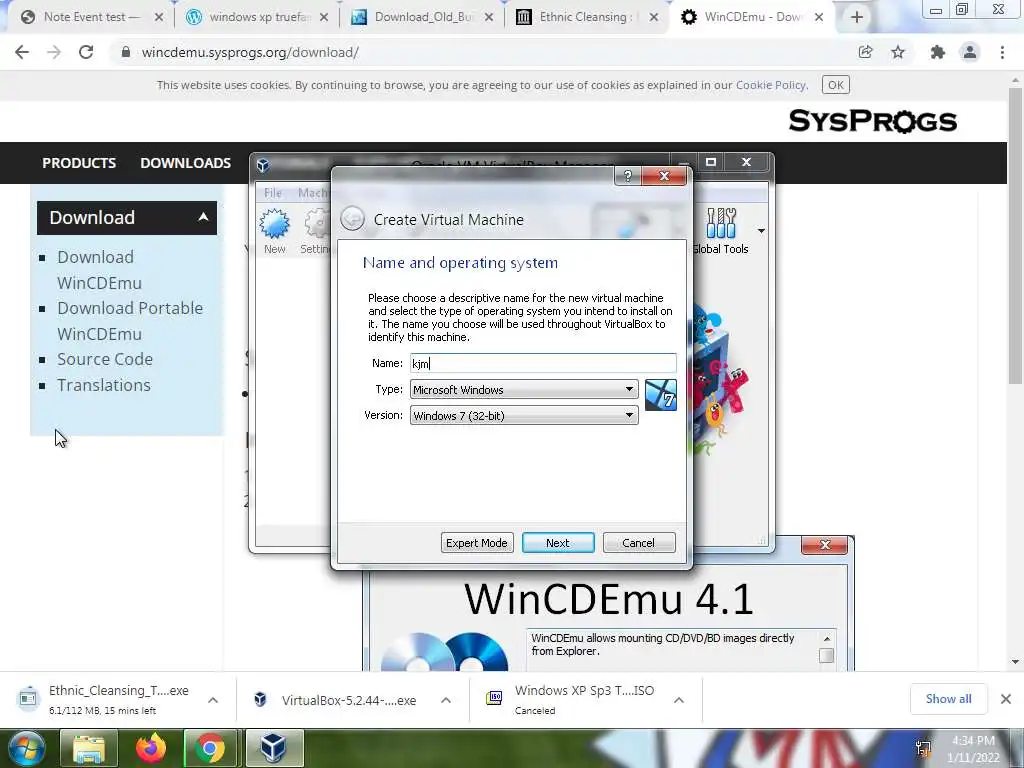Open File menu in VirtualBox Manager
The height and width of the screenshot is (768, 1024).
(272, 193)
